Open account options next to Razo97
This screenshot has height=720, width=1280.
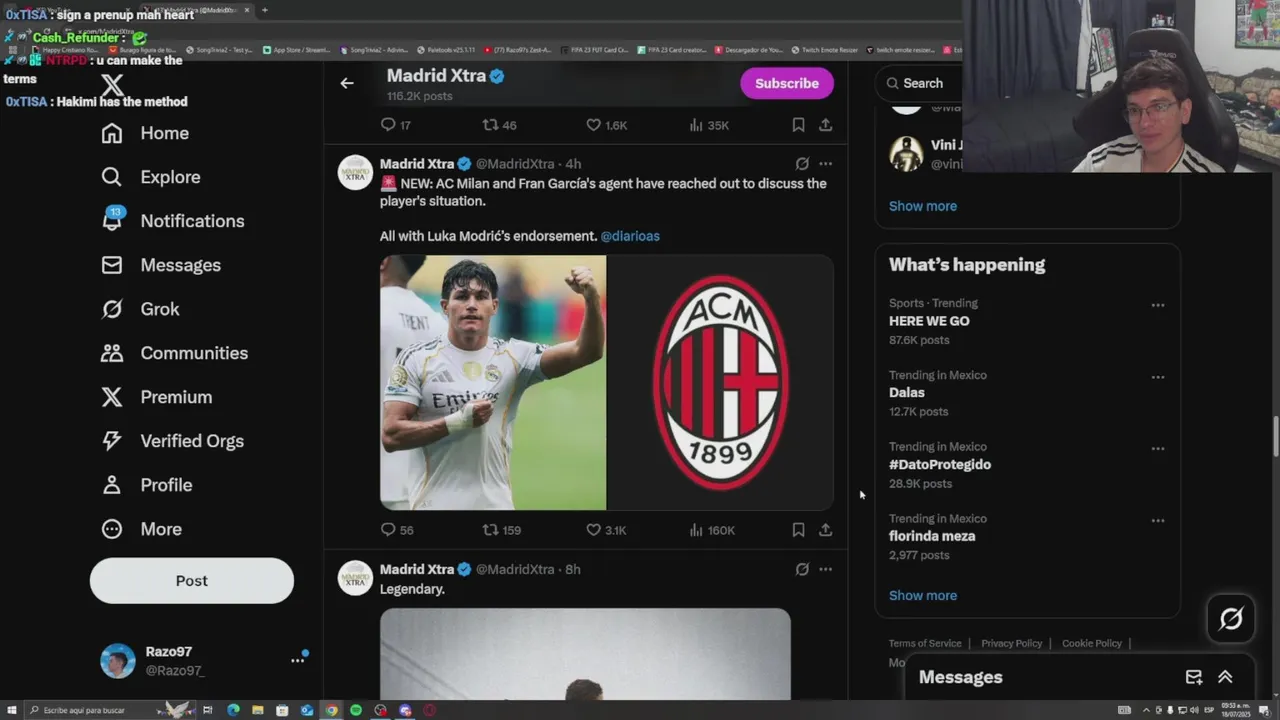pos(297,660)
